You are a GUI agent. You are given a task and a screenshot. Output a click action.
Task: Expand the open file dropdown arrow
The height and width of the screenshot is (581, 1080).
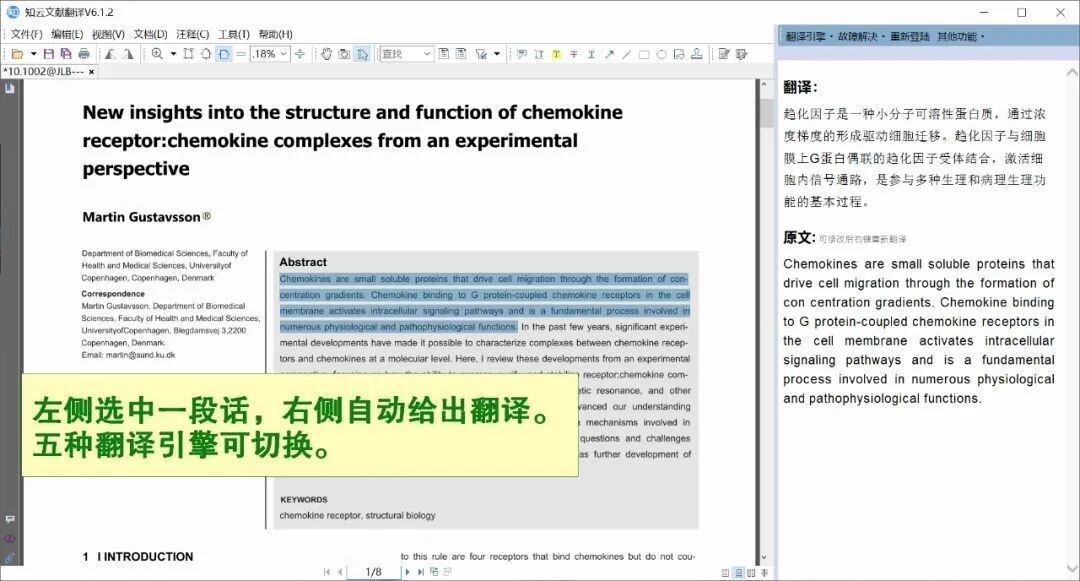32,54
